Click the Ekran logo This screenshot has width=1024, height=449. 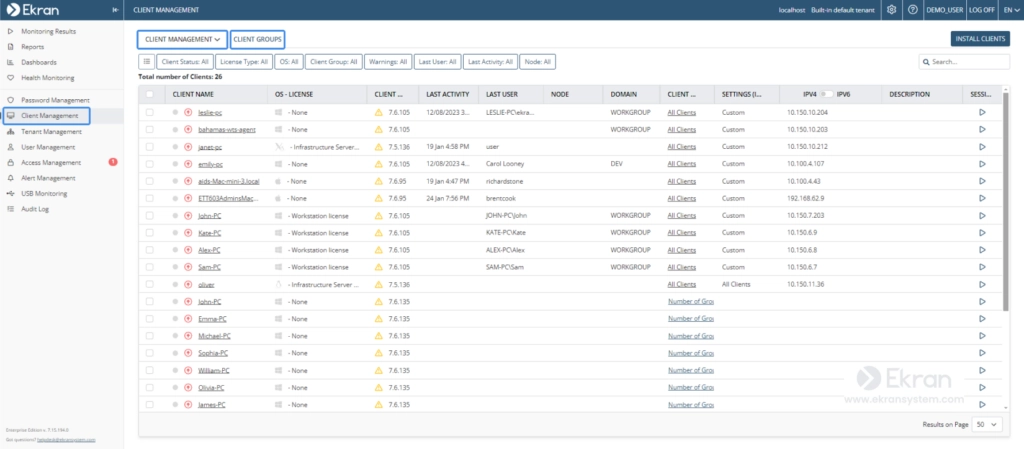click(31, 10)
